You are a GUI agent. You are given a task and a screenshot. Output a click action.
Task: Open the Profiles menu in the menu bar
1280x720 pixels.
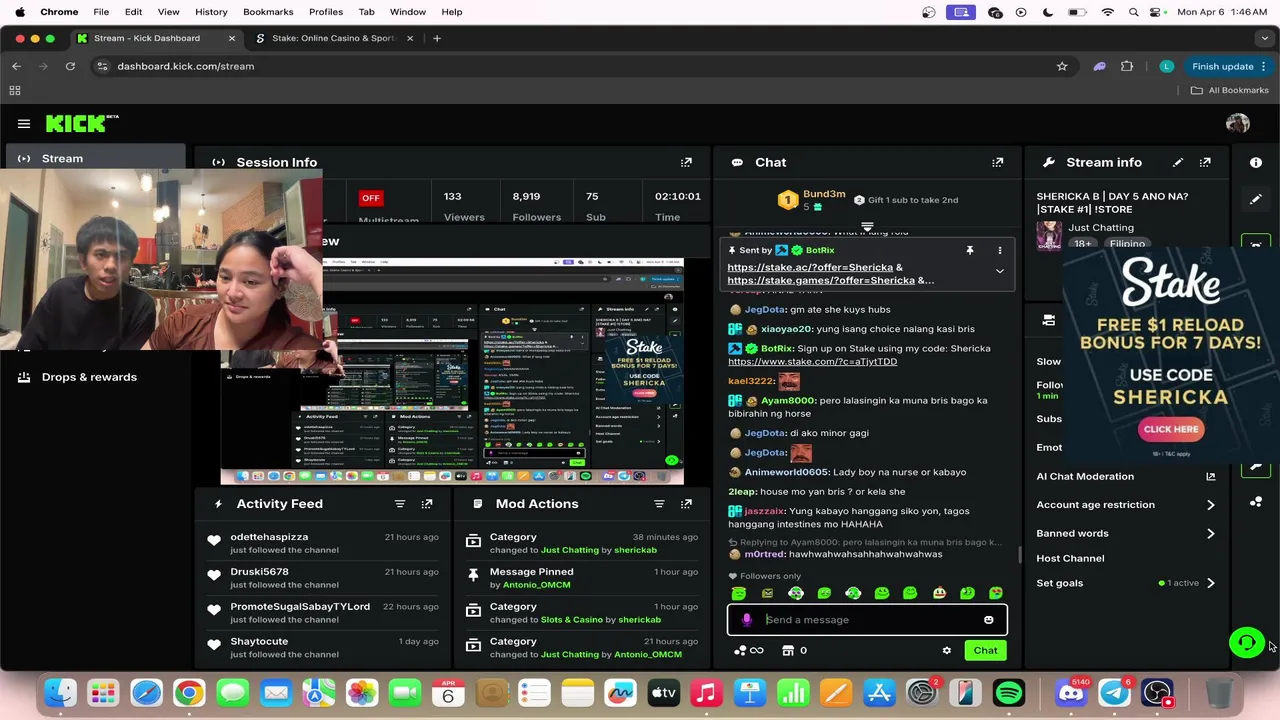[326, 12]
